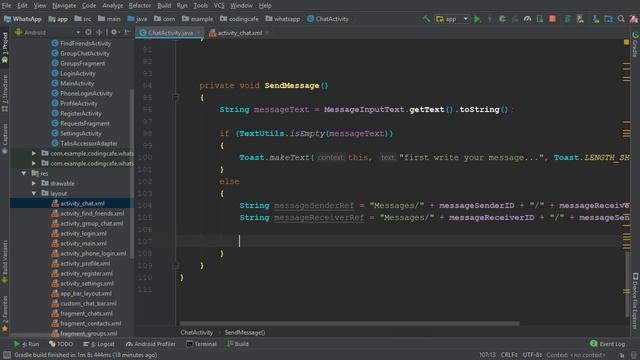Open the TODO tool window

point(61,344)
